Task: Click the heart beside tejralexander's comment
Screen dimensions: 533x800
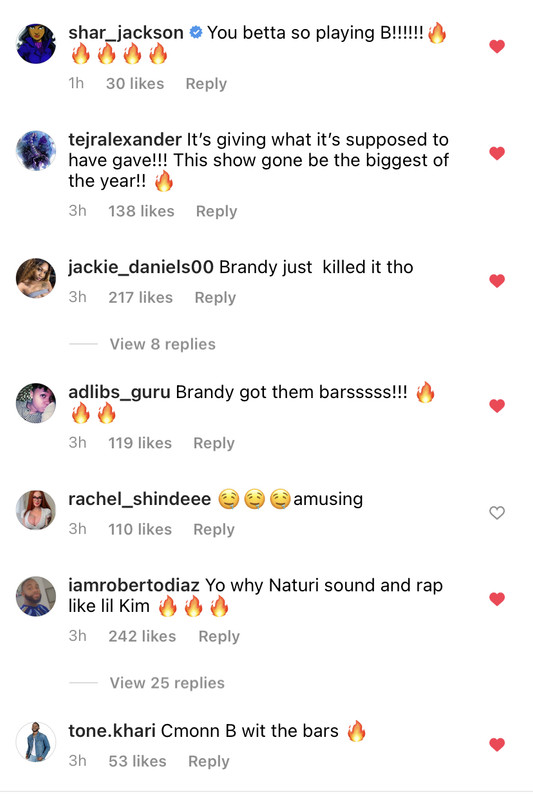Action: click(497, 153)
